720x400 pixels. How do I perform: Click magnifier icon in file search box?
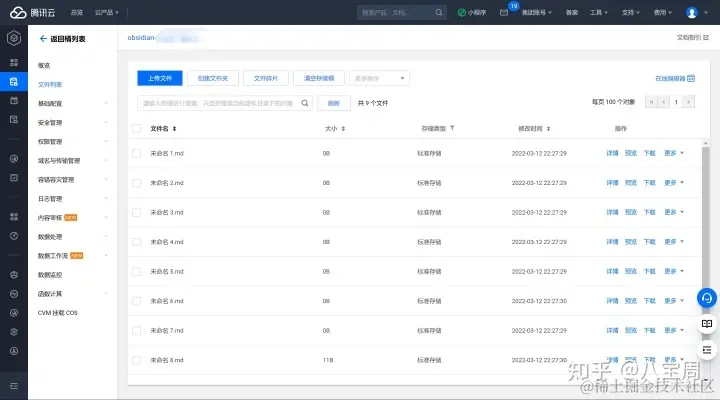click(304, 103)
